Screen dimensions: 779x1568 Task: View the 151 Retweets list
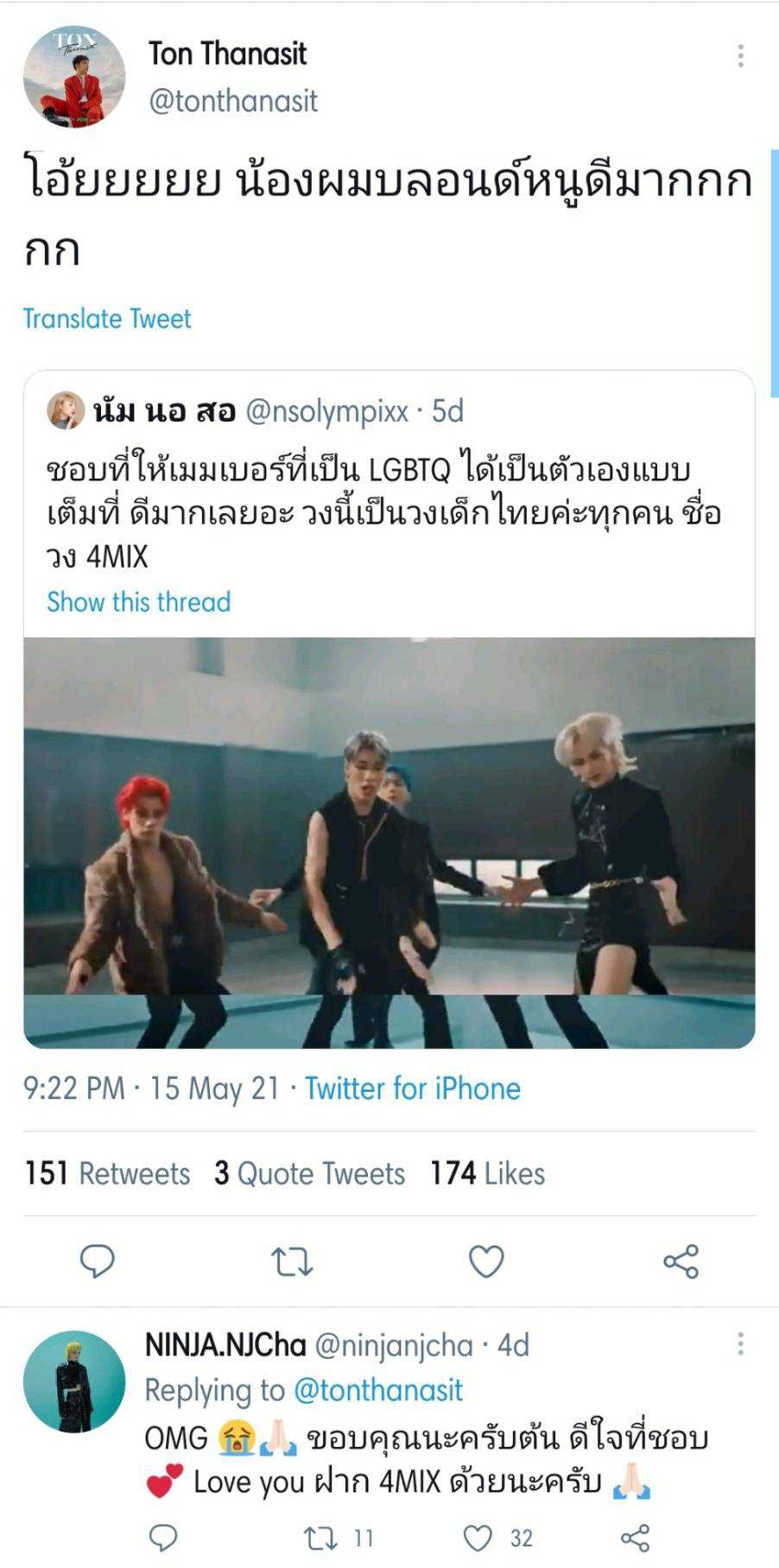point(107,1173)
